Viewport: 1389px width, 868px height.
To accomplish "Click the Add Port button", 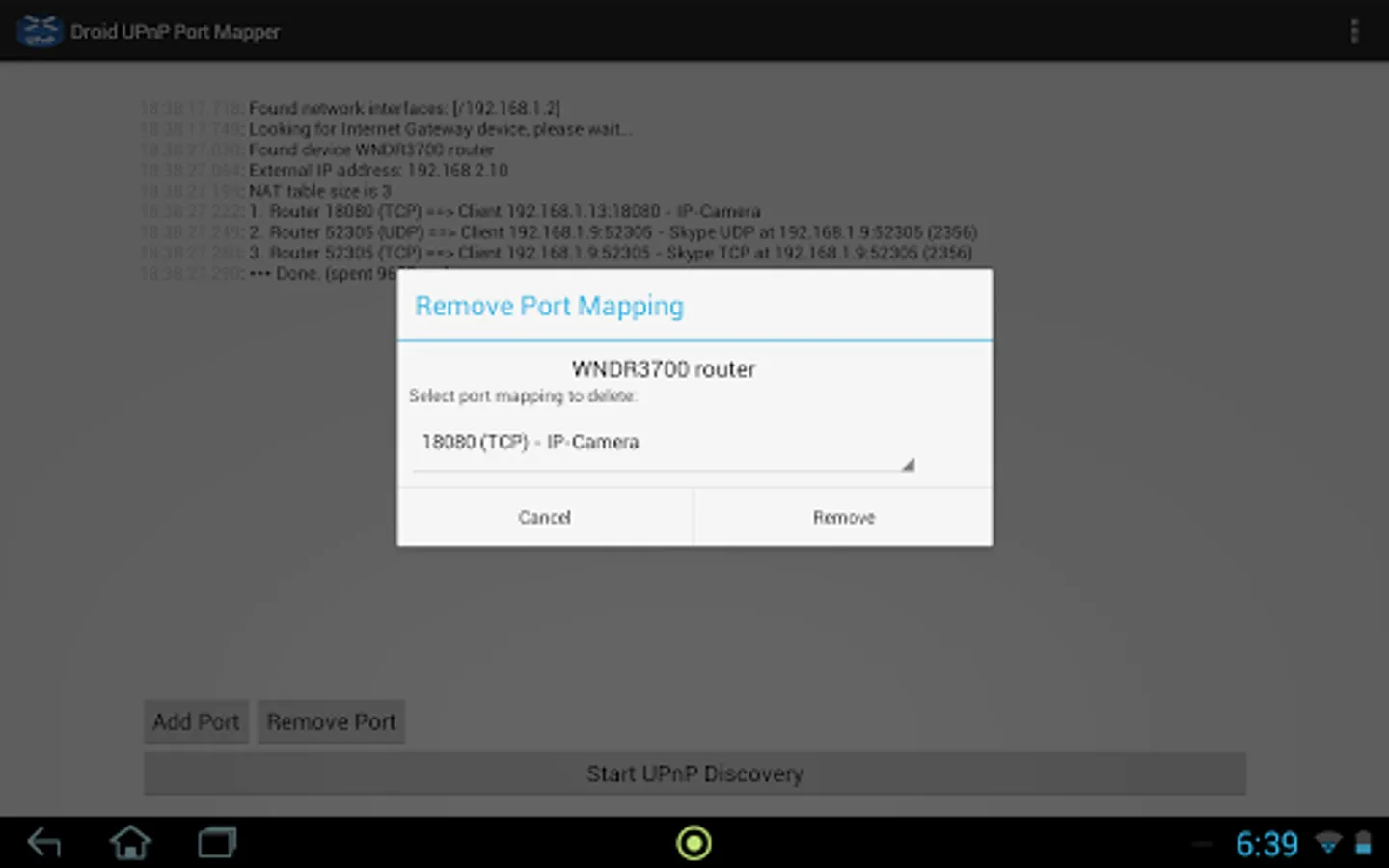I will [196, 721].
